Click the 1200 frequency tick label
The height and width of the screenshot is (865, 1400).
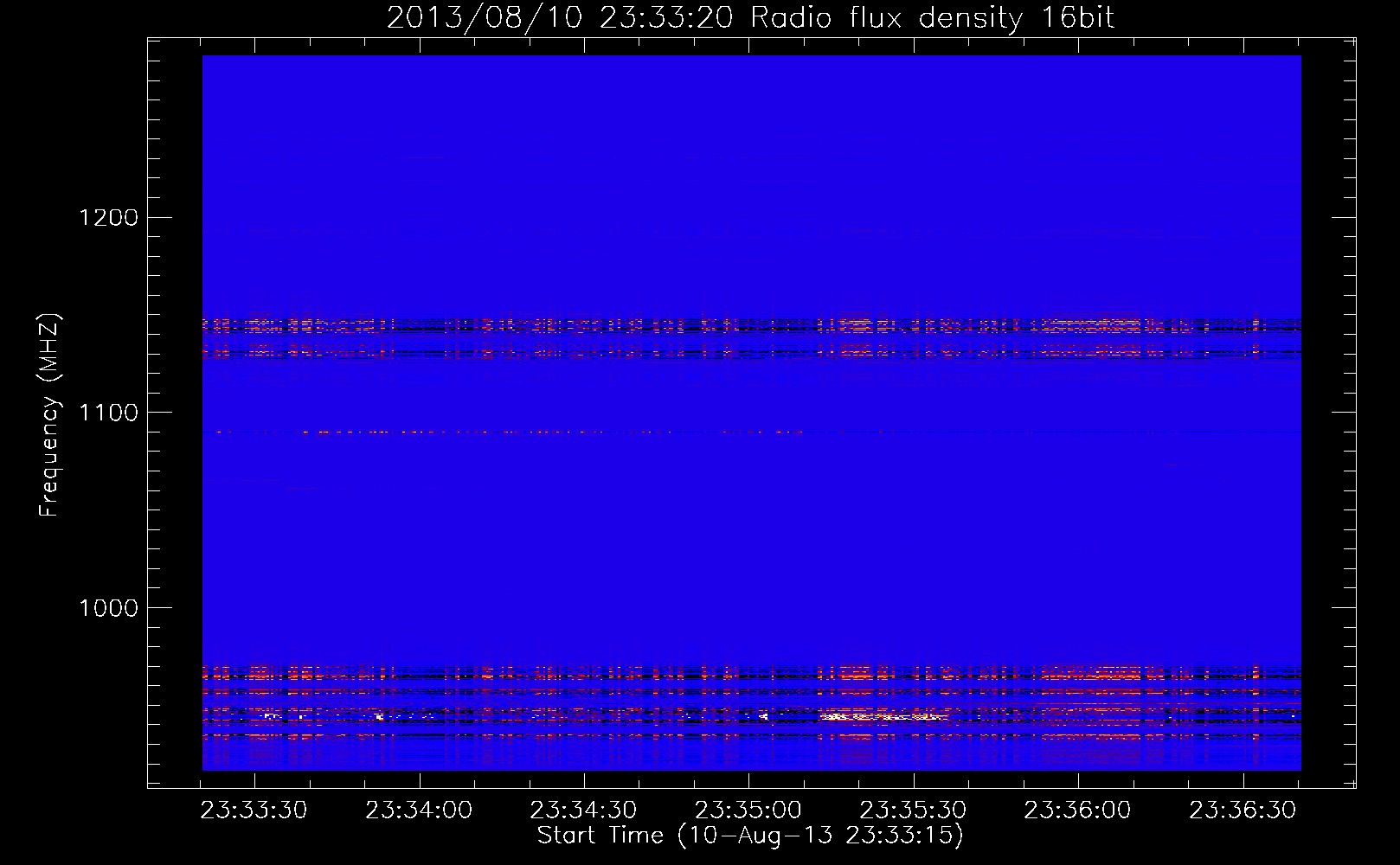[x=107, y=217]
